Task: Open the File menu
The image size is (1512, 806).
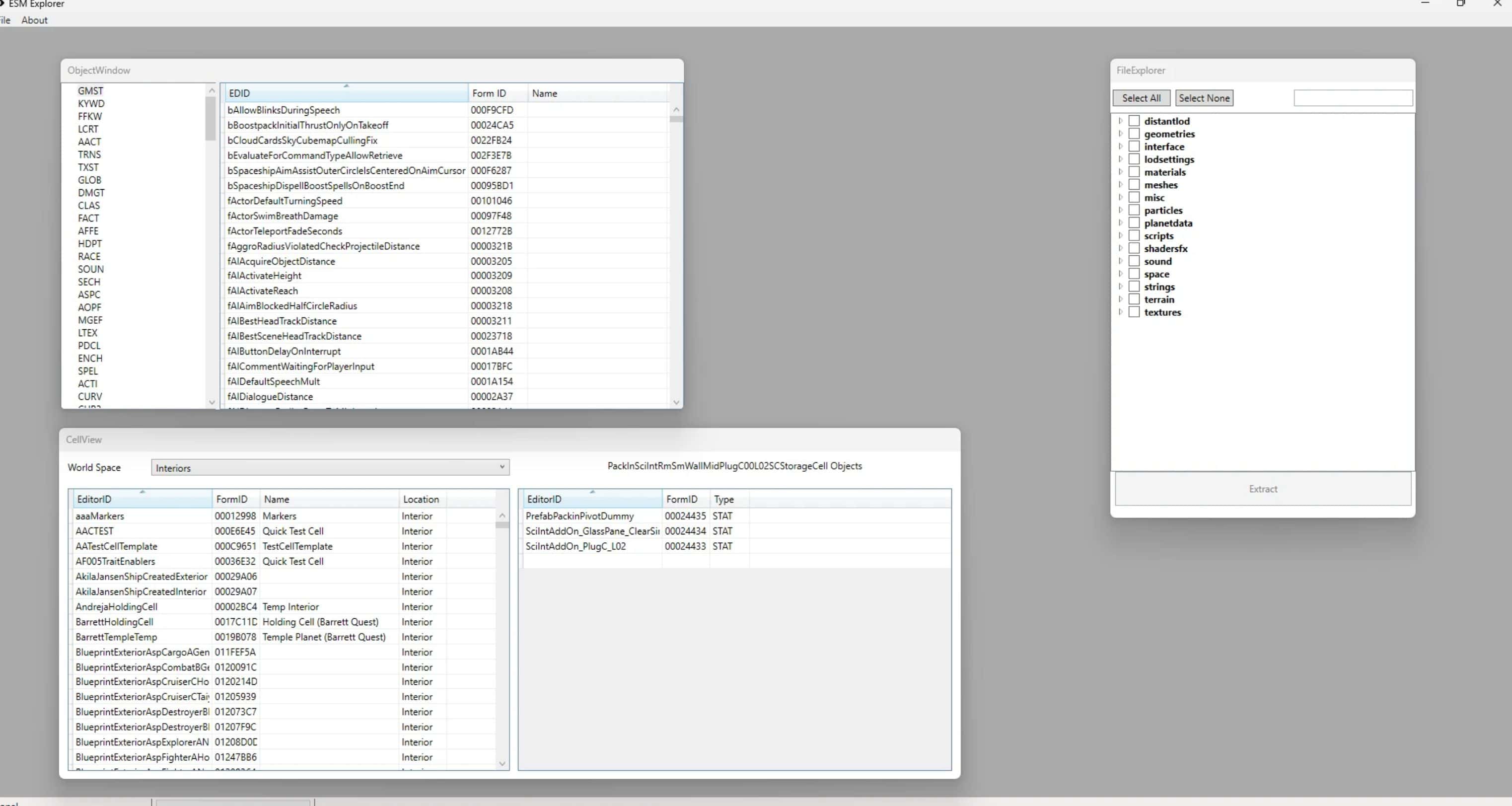Action: (5, 20)
